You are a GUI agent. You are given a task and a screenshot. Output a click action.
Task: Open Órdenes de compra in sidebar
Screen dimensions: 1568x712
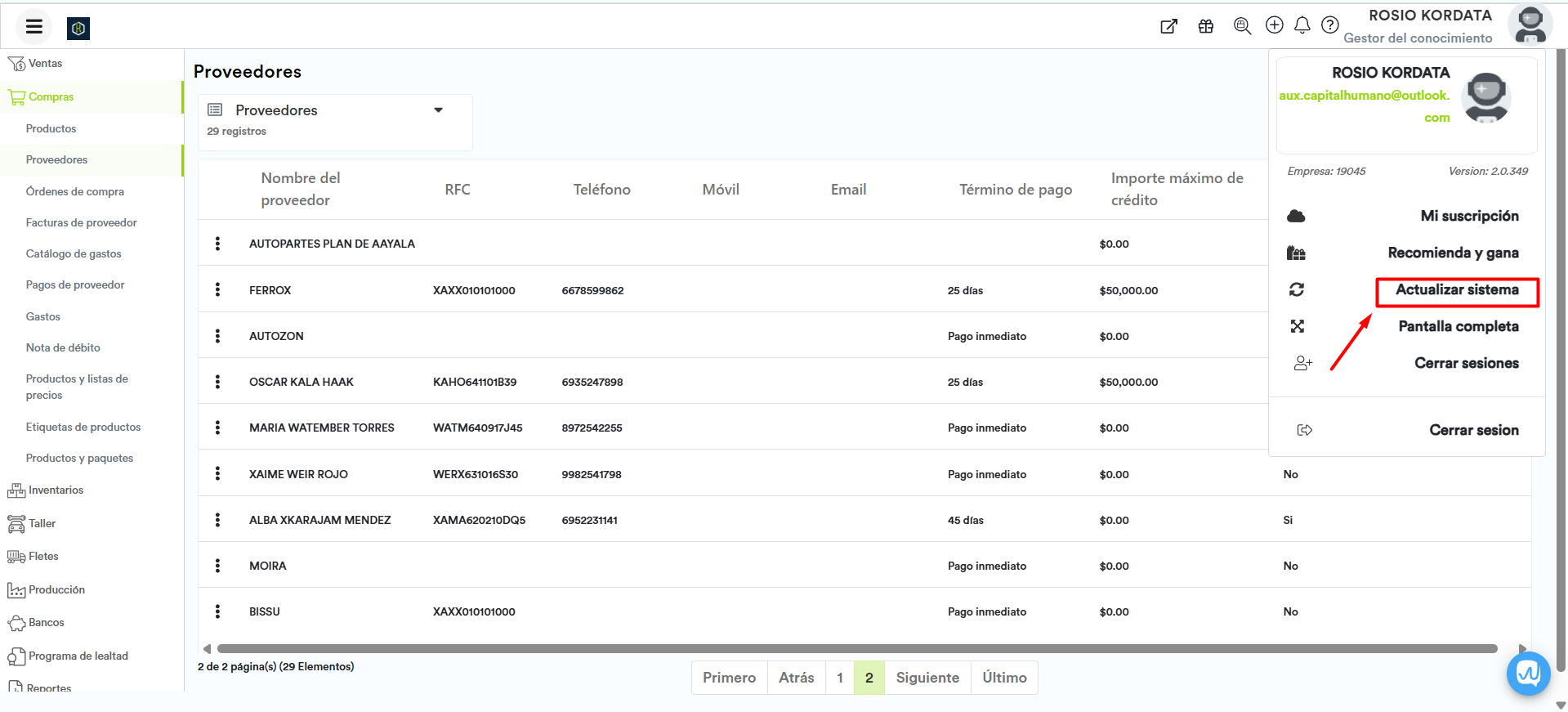click(x=75, y=192)
